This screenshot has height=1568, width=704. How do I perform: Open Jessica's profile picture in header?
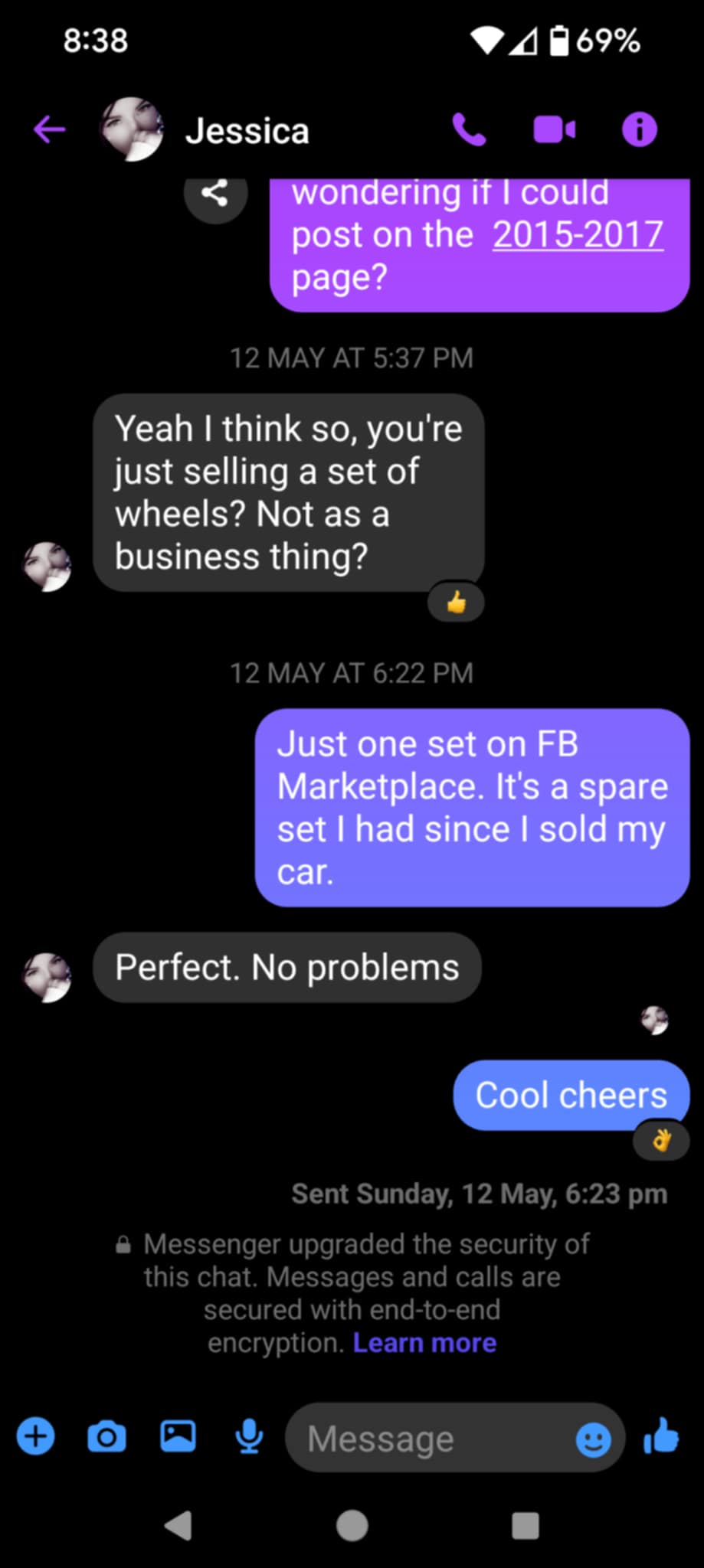coord(132,129)
